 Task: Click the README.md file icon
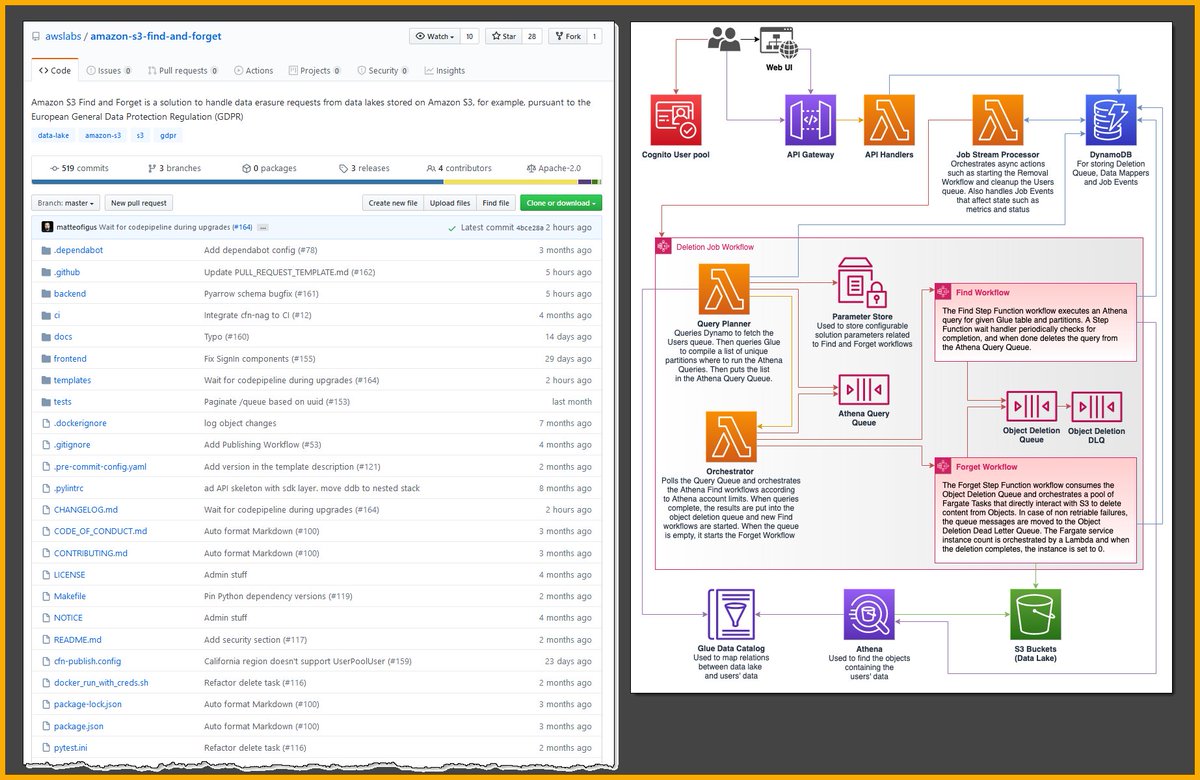(46, 640)
